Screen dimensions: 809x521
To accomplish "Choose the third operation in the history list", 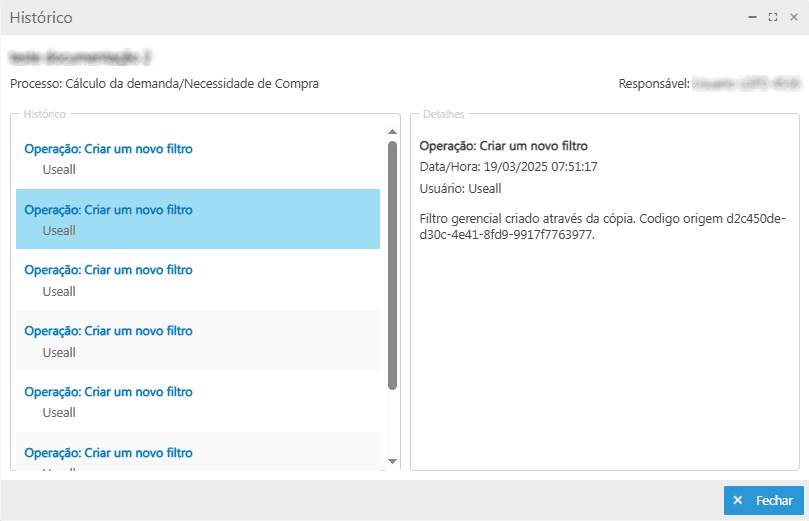I will point(108,270).
